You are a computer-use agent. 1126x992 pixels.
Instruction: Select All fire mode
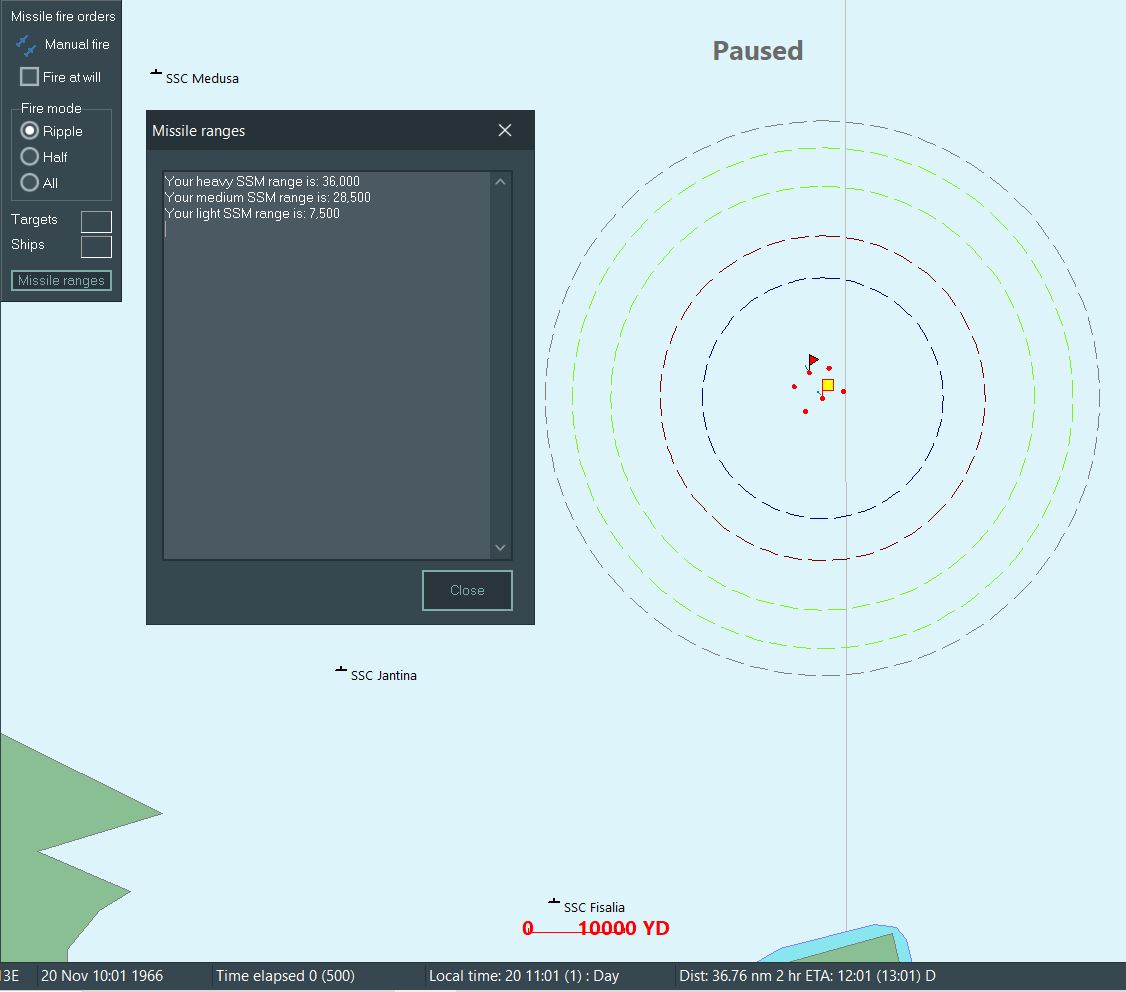point(29,182)
